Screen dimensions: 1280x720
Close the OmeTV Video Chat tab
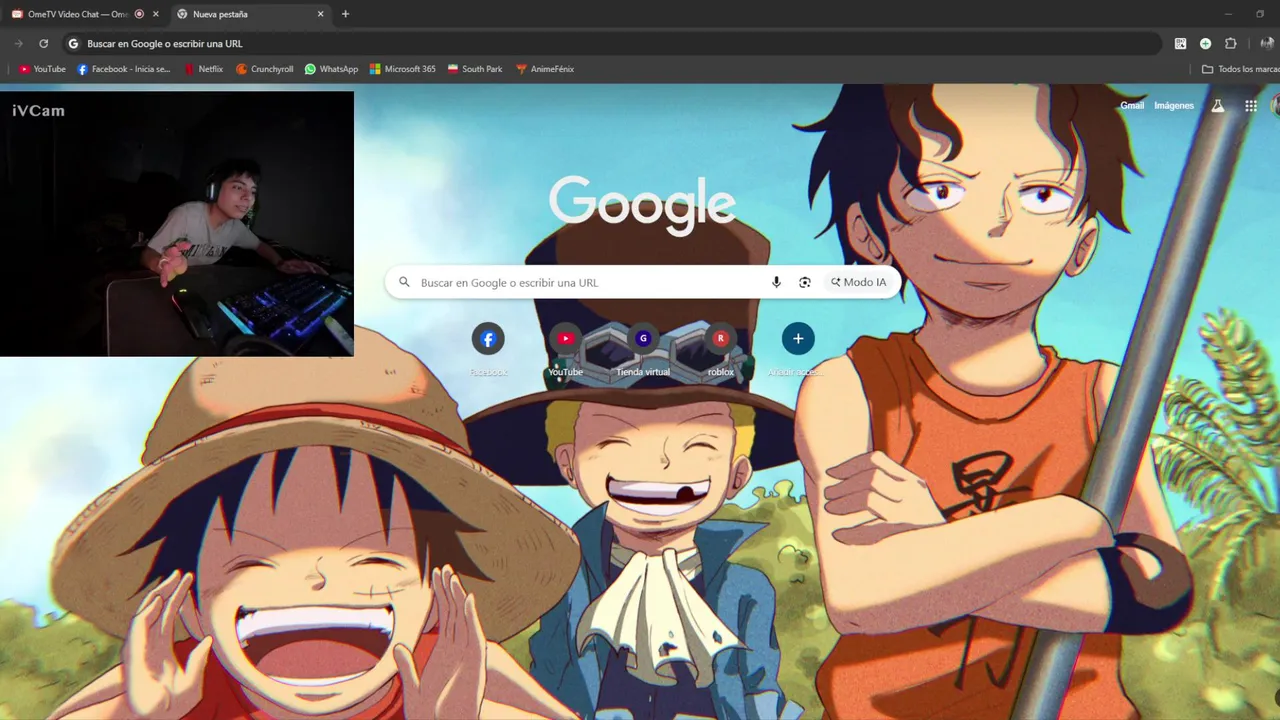155,14
